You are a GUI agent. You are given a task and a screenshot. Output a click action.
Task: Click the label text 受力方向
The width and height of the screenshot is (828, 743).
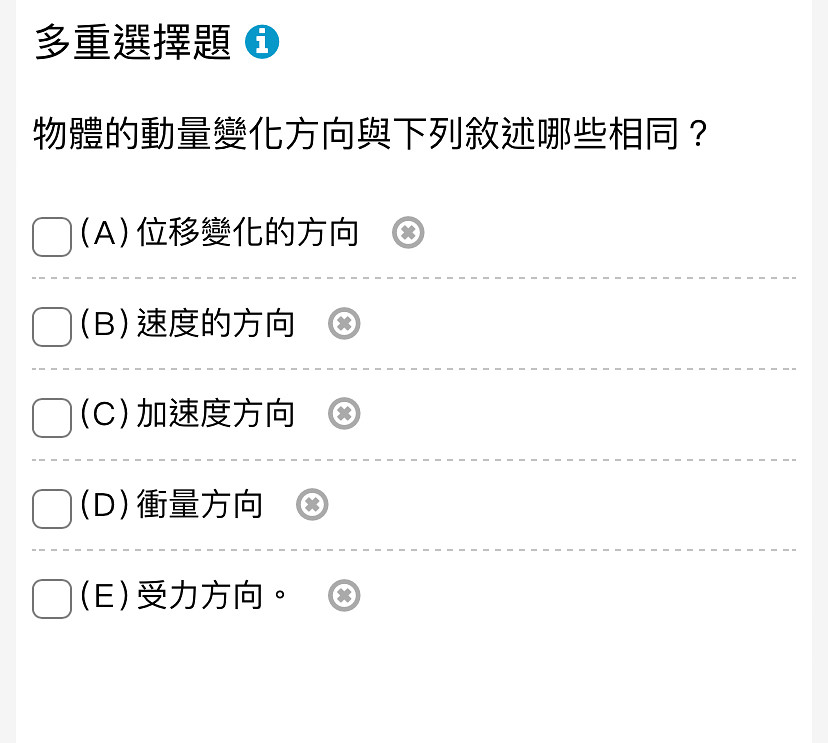coord(200,596)
